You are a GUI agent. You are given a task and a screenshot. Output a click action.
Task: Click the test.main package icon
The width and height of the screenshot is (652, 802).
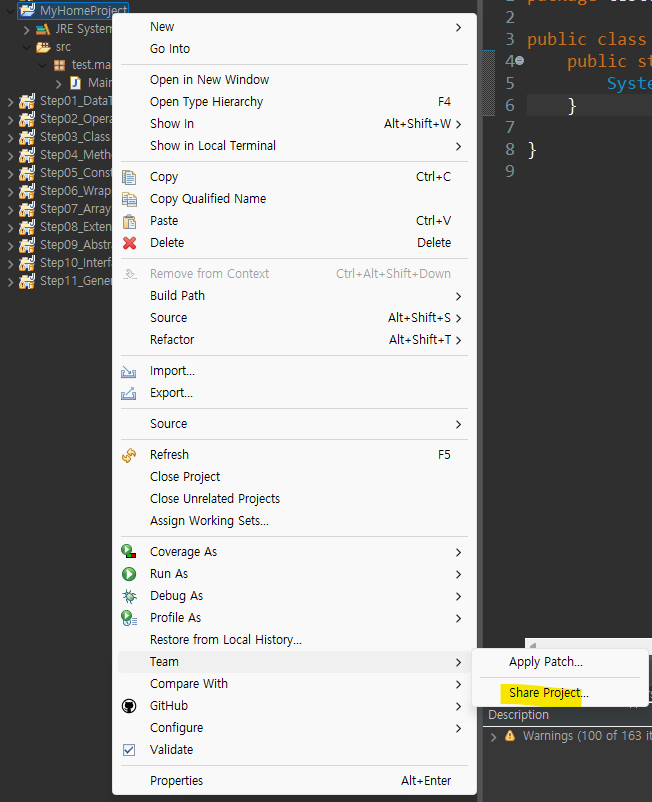pyautogui.click(x=59, y=65)
